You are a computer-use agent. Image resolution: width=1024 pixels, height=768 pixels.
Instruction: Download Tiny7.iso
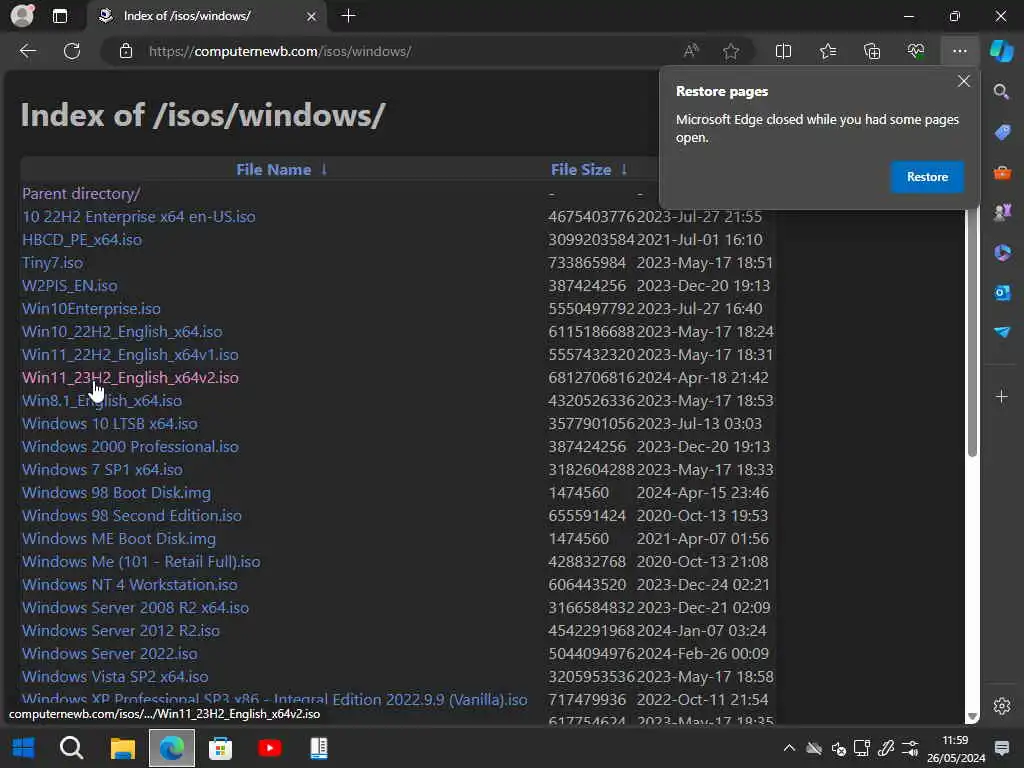click(x=52, y=263)
